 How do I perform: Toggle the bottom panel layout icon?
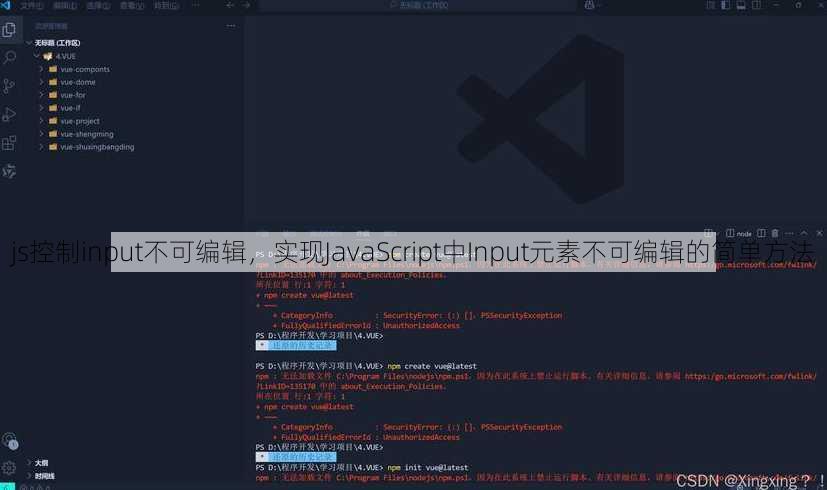pos(741,5)
